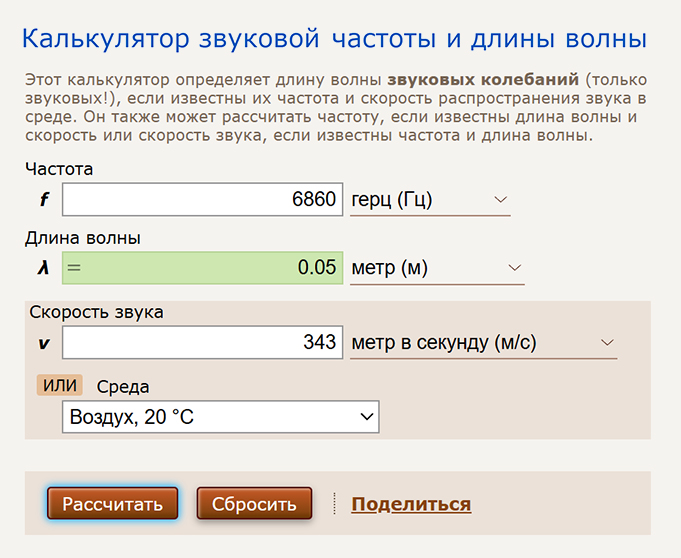Screen dimensions: 681x558
Task: Open the Поделиться share link
Action: (x=411, y=504)
